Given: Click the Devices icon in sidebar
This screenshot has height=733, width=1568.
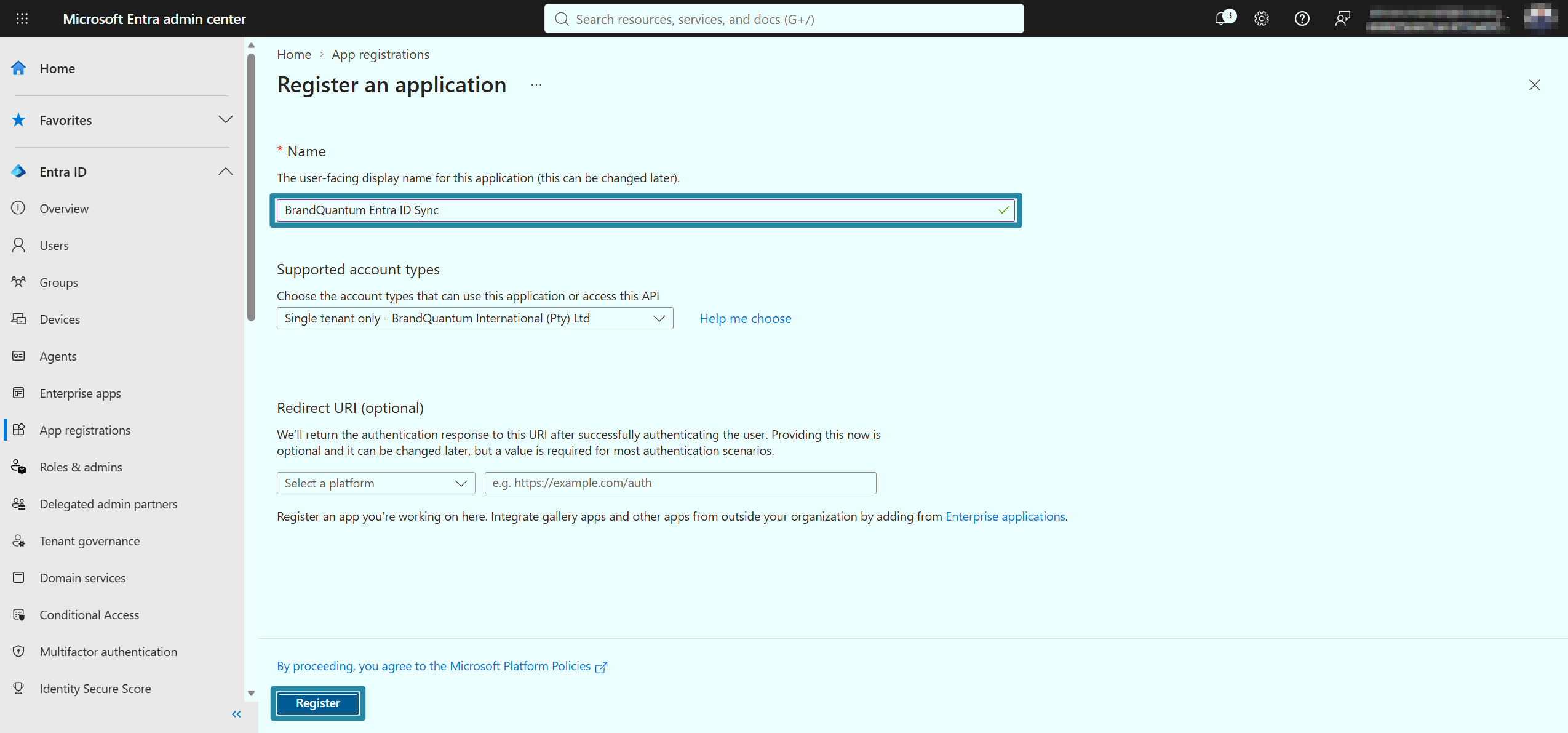Looking at the screenshot, I should click(x=18, y=319).
